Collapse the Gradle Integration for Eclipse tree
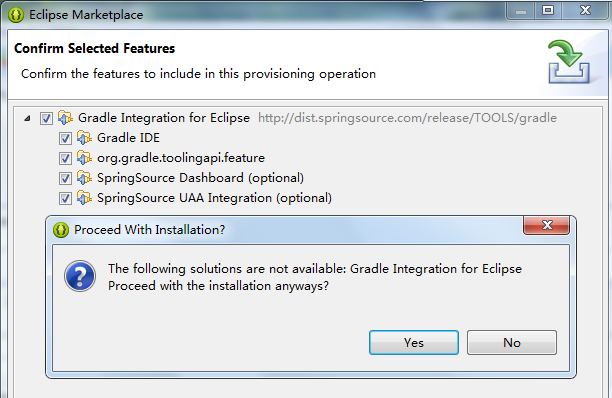Screen dimensions: 612x398 (x=27, y=118)
